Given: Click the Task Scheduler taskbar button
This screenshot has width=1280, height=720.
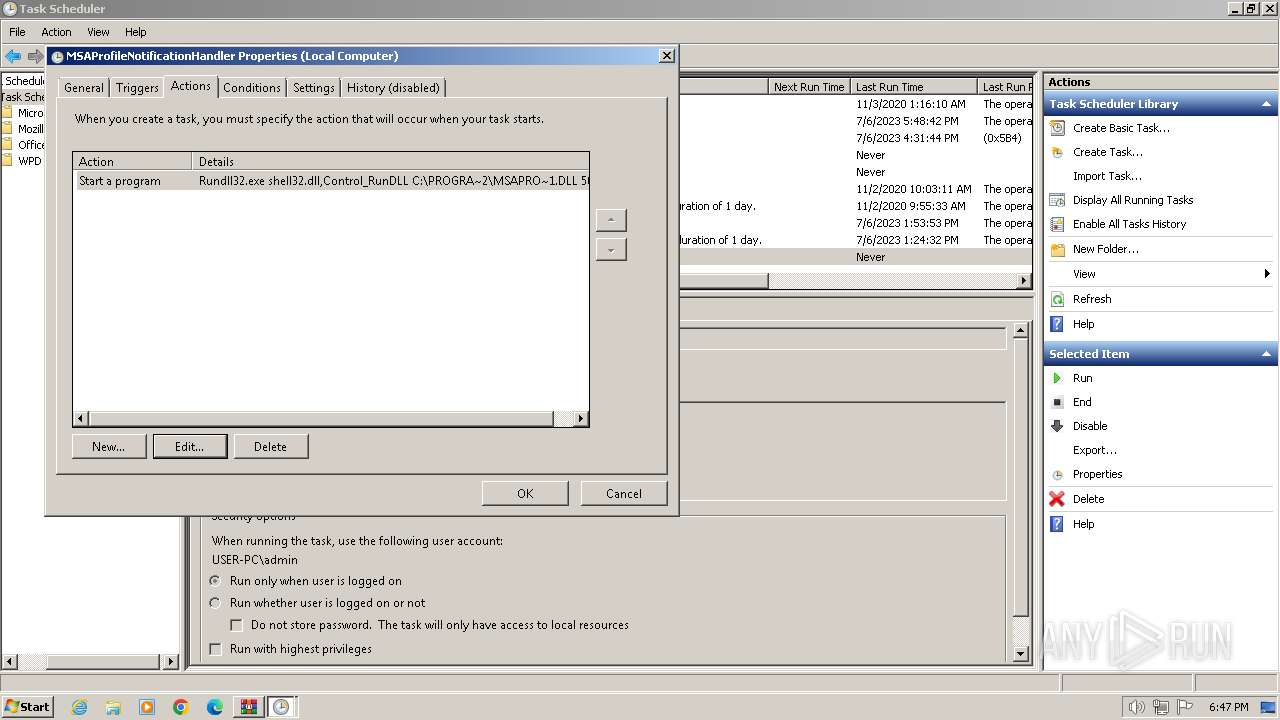Looking at the screenshot, I should [x=281, y=707].
